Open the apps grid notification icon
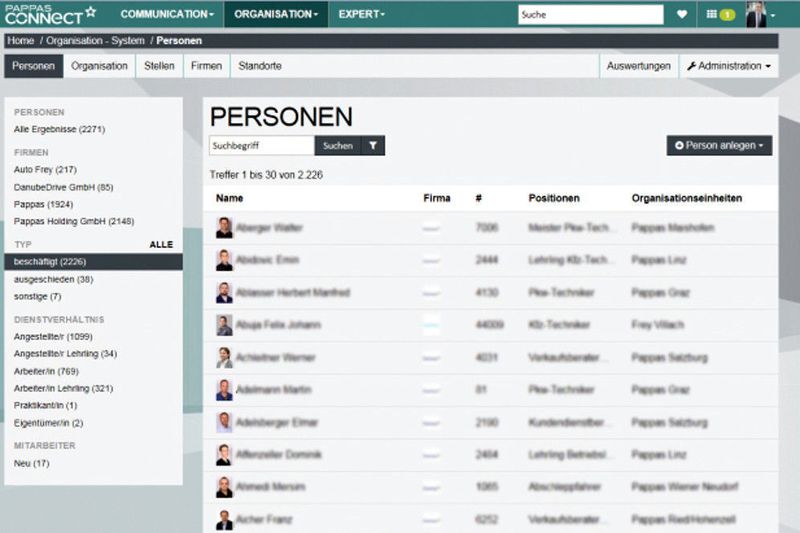The height and width of the screenshot is (533, 800). [x=720, y=14]
